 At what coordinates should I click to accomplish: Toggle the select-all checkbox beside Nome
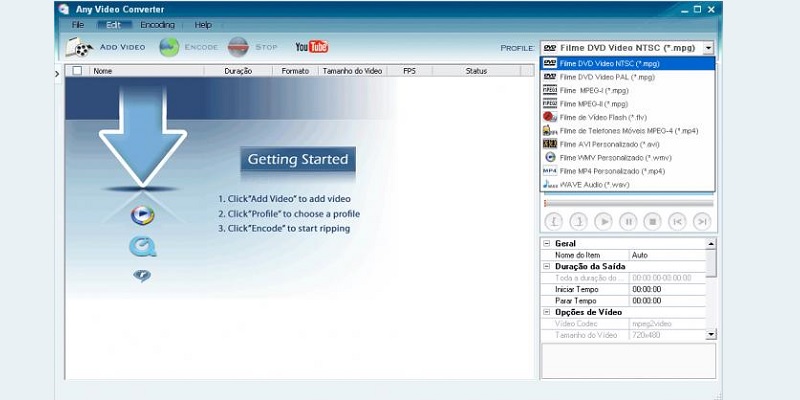77,71
